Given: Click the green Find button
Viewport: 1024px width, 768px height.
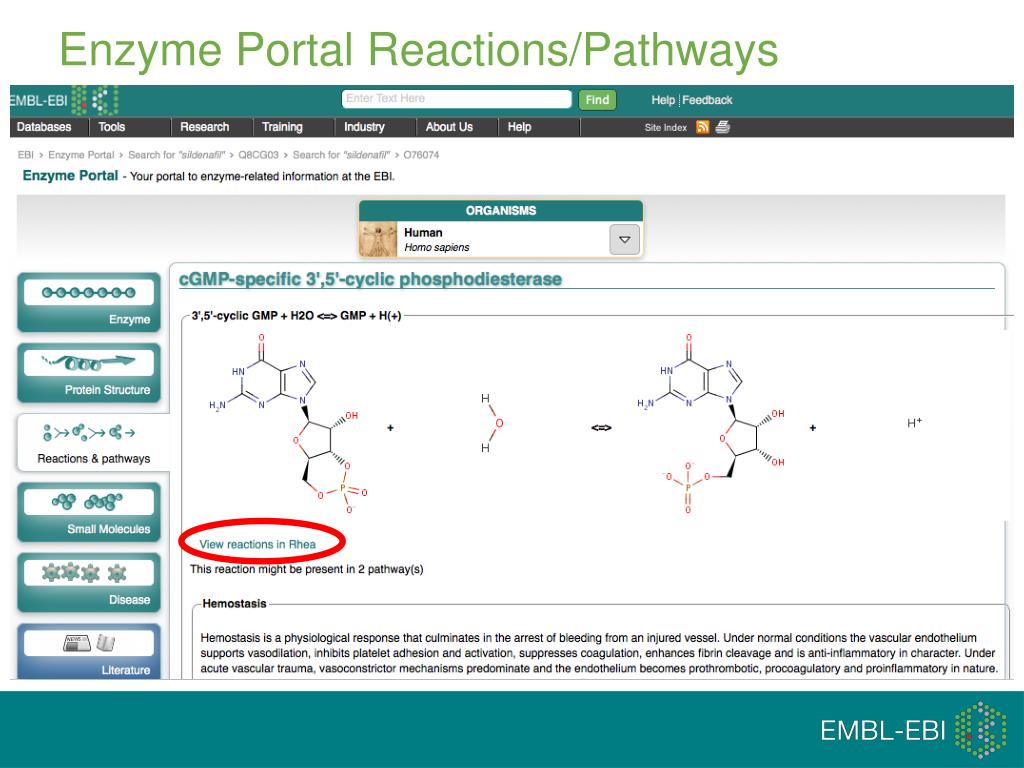Looking at the screenshot, I should [x=597, y=100].
